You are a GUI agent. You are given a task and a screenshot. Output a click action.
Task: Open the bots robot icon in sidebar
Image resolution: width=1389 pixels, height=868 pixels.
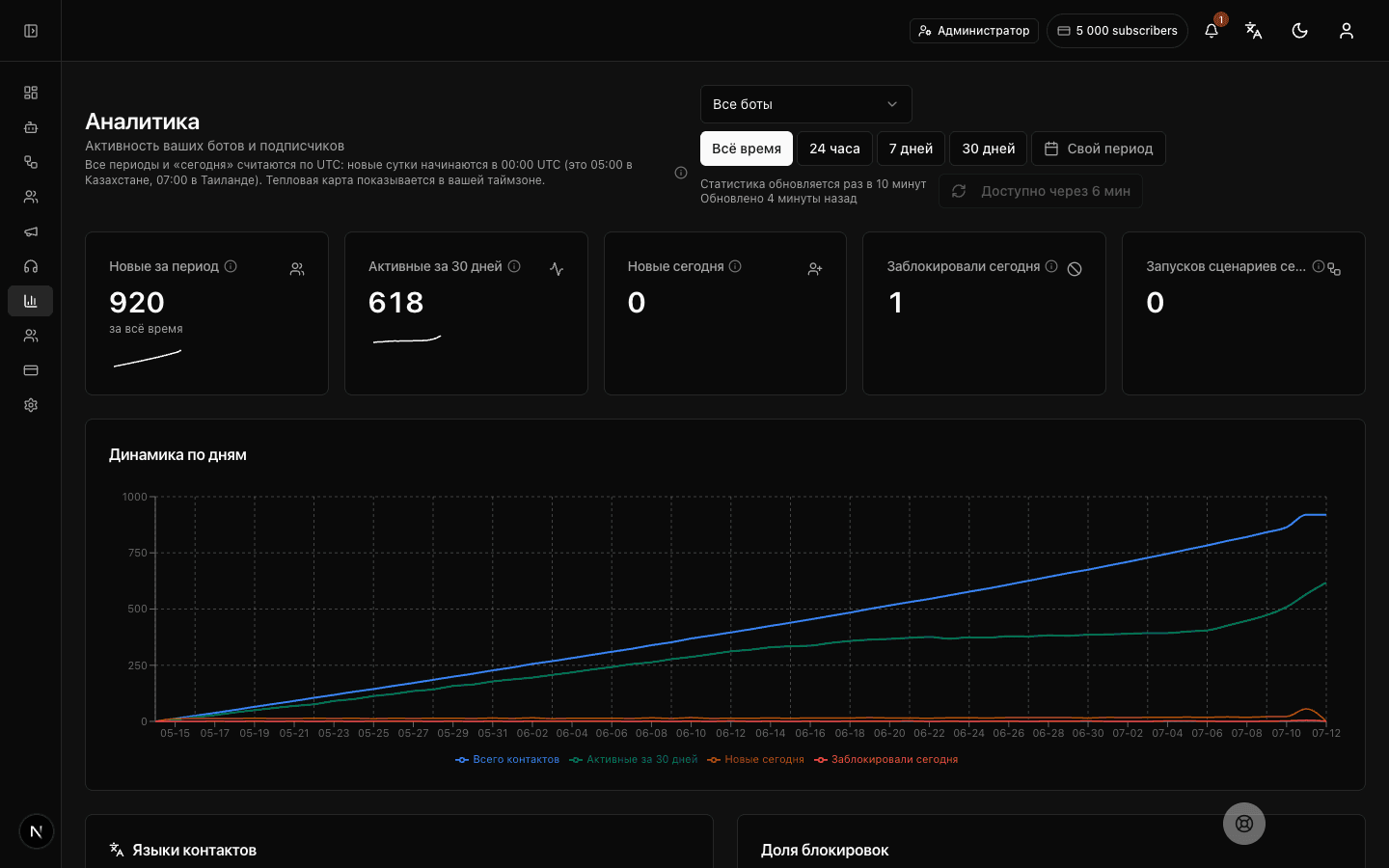point(31,127)
